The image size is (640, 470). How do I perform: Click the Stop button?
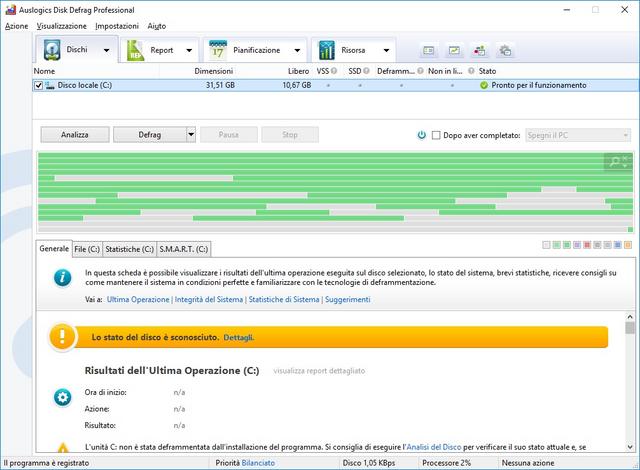click(x=290, y=135)
